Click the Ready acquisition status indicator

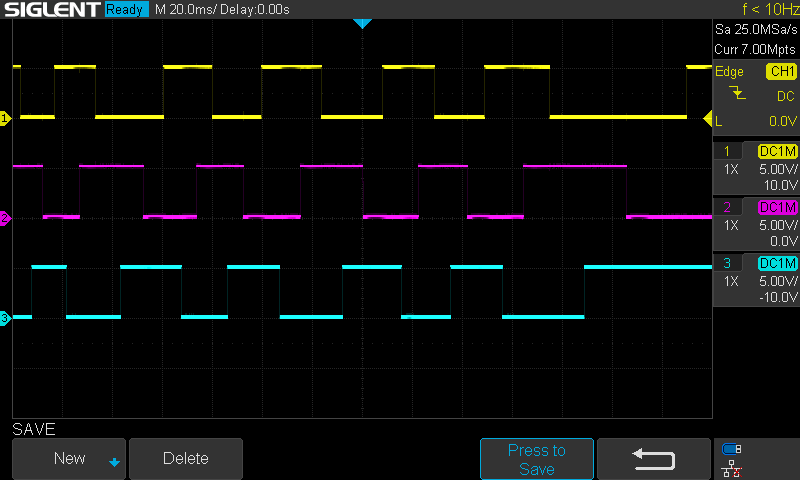[126, 9]
